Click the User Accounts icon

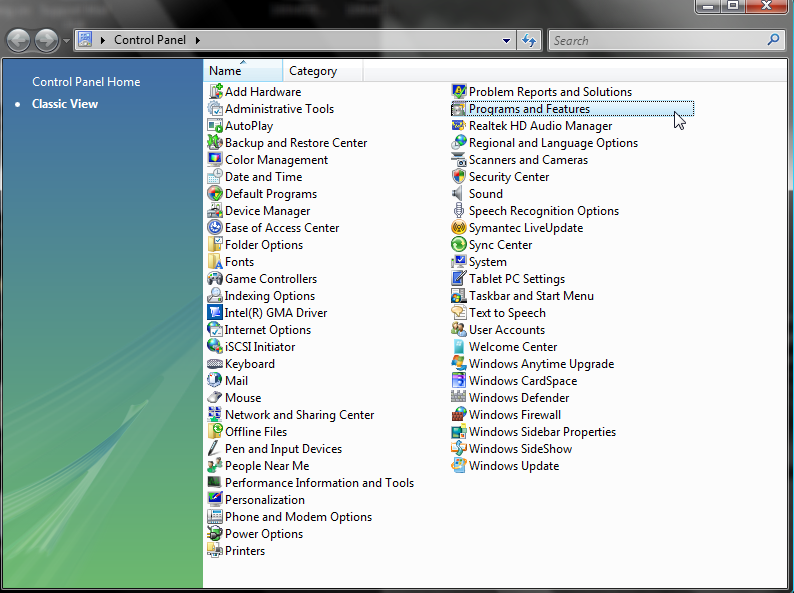tap(459, 330)
